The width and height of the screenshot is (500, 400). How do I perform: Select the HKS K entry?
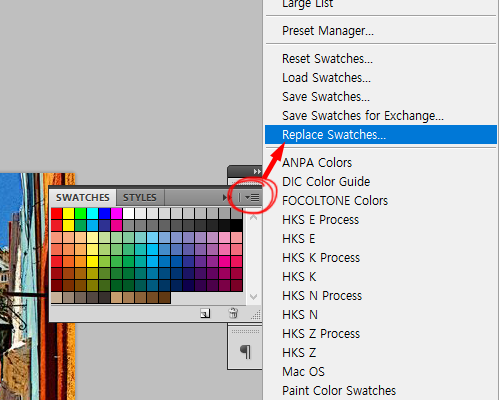(299, 277)
